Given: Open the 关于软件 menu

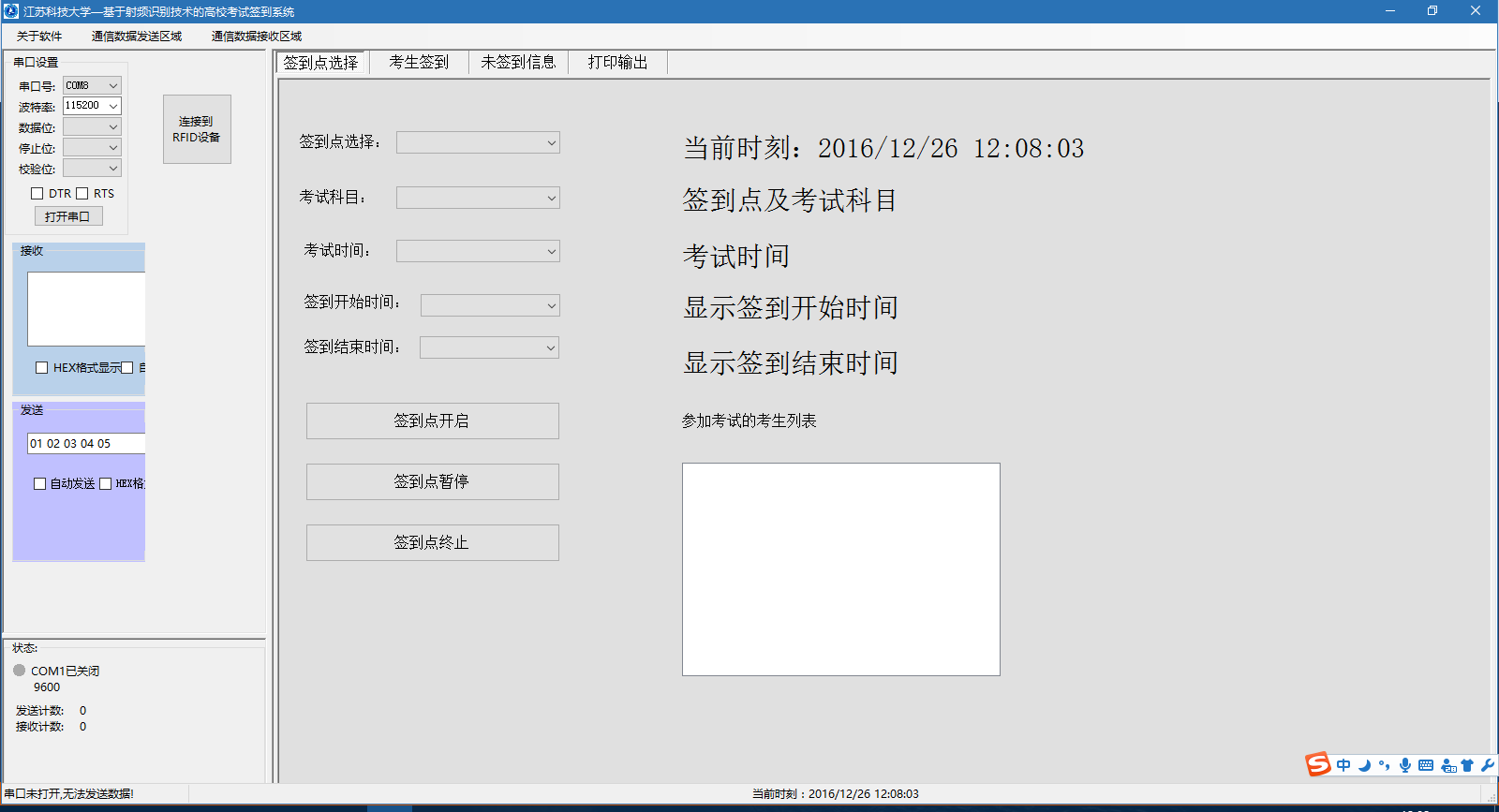Looking at the screenshot, I should tap(39, 37).
